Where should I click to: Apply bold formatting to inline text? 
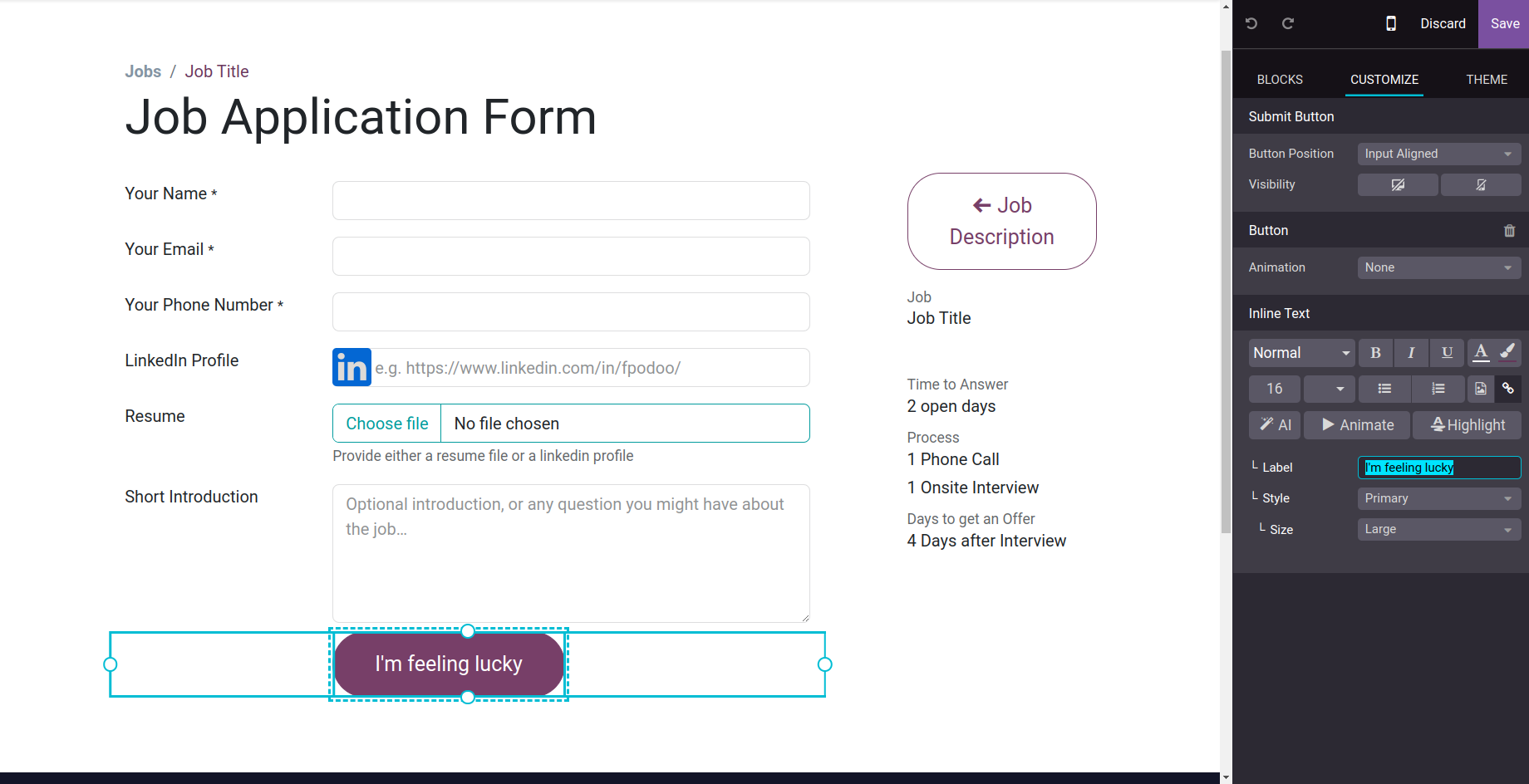pos(1376,353)
